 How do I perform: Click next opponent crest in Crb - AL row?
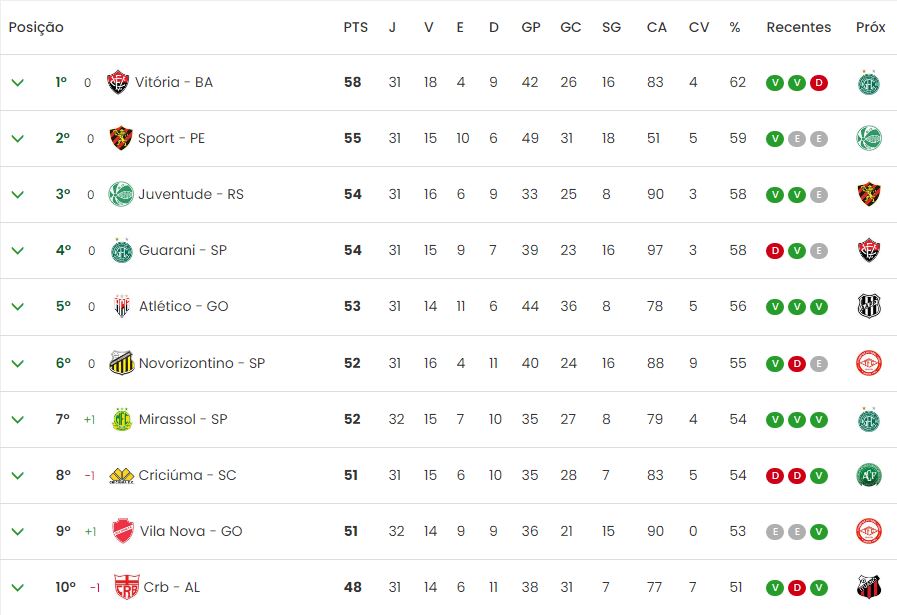tap(869, 587)
